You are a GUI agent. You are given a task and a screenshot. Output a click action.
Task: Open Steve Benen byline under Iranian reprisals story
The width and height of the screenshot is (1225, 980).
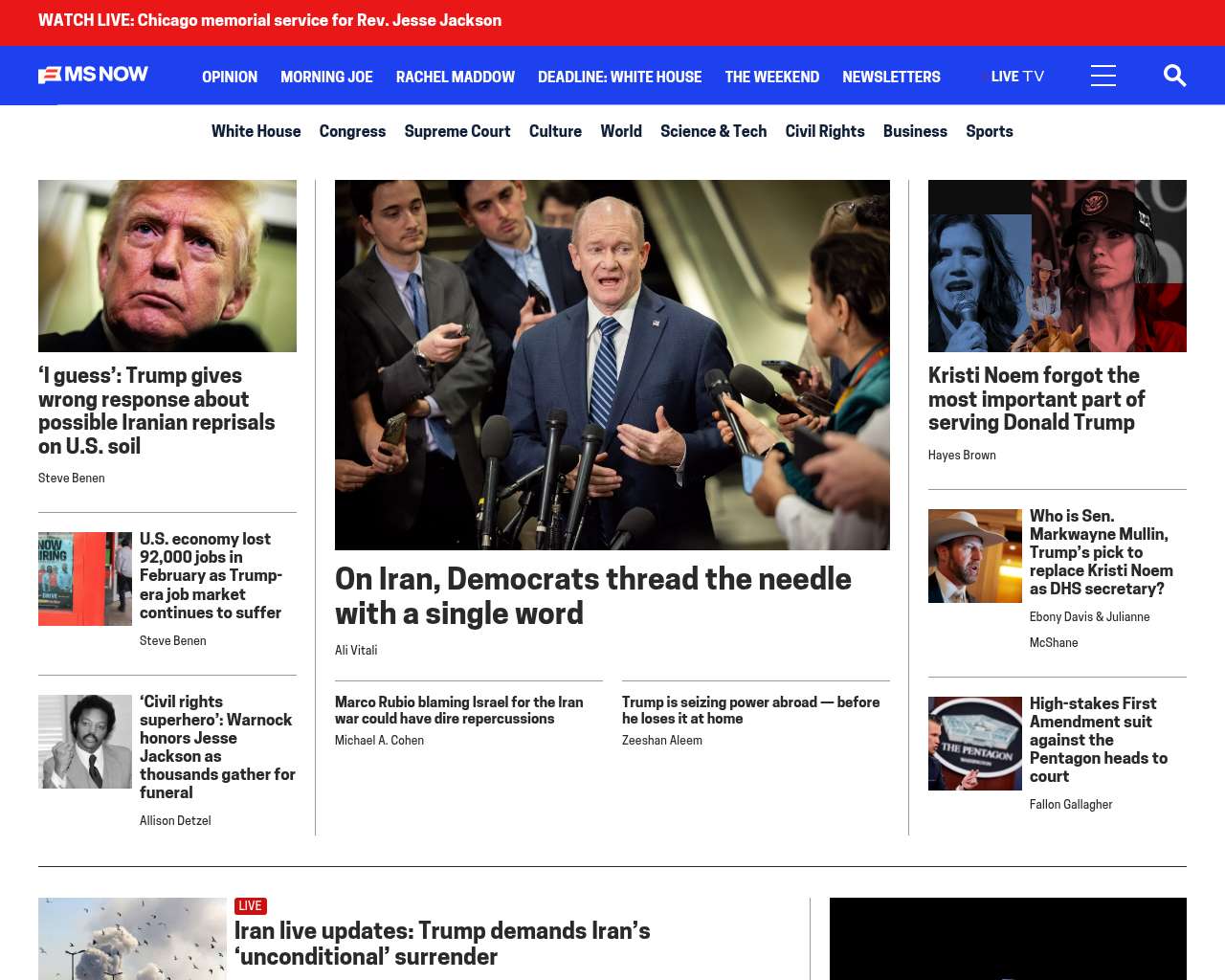click(x=72, y=479)
